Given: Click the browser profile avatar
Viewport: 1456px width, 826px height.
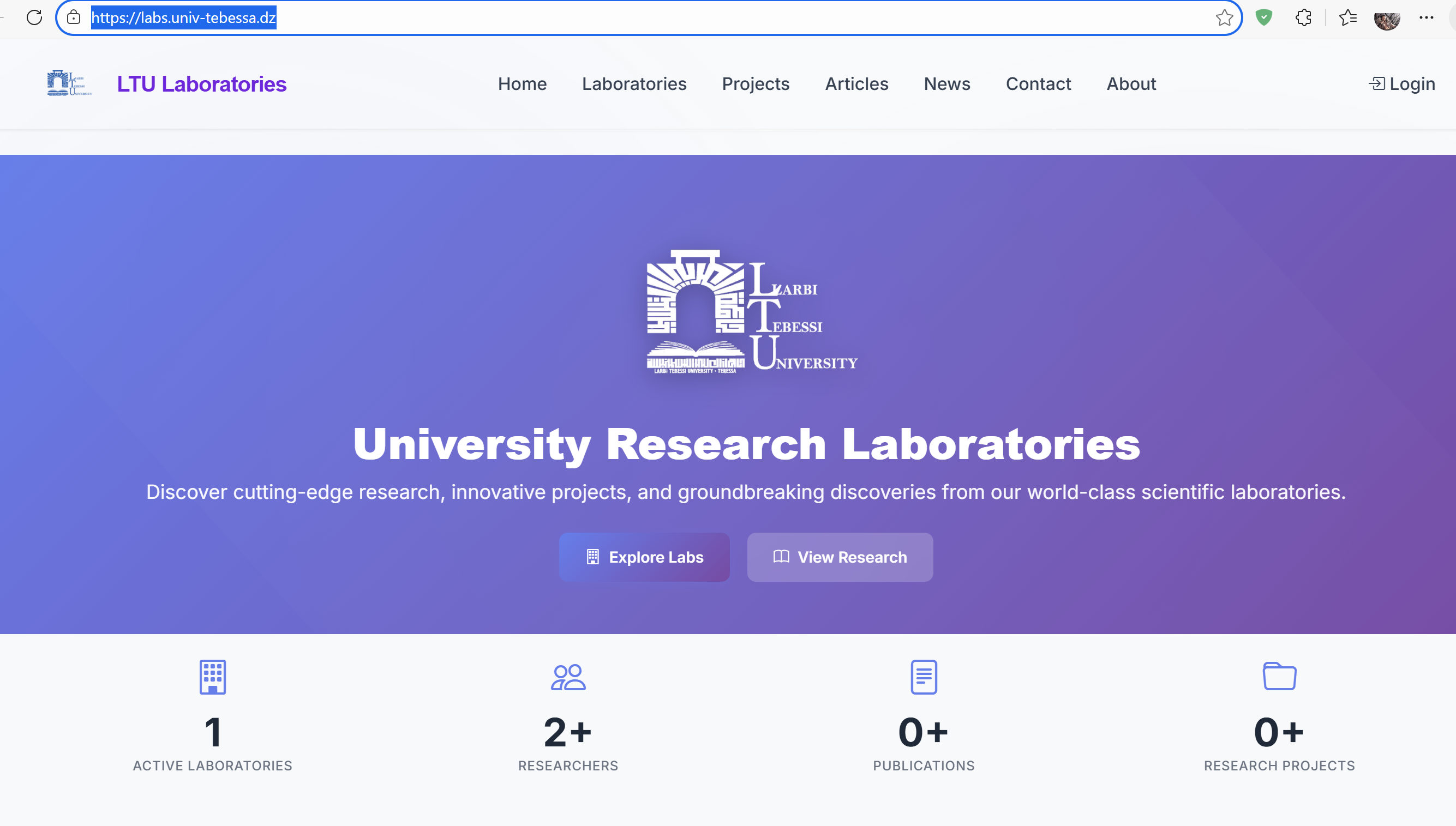Looking at the screenshot, I should point(1387,17).
